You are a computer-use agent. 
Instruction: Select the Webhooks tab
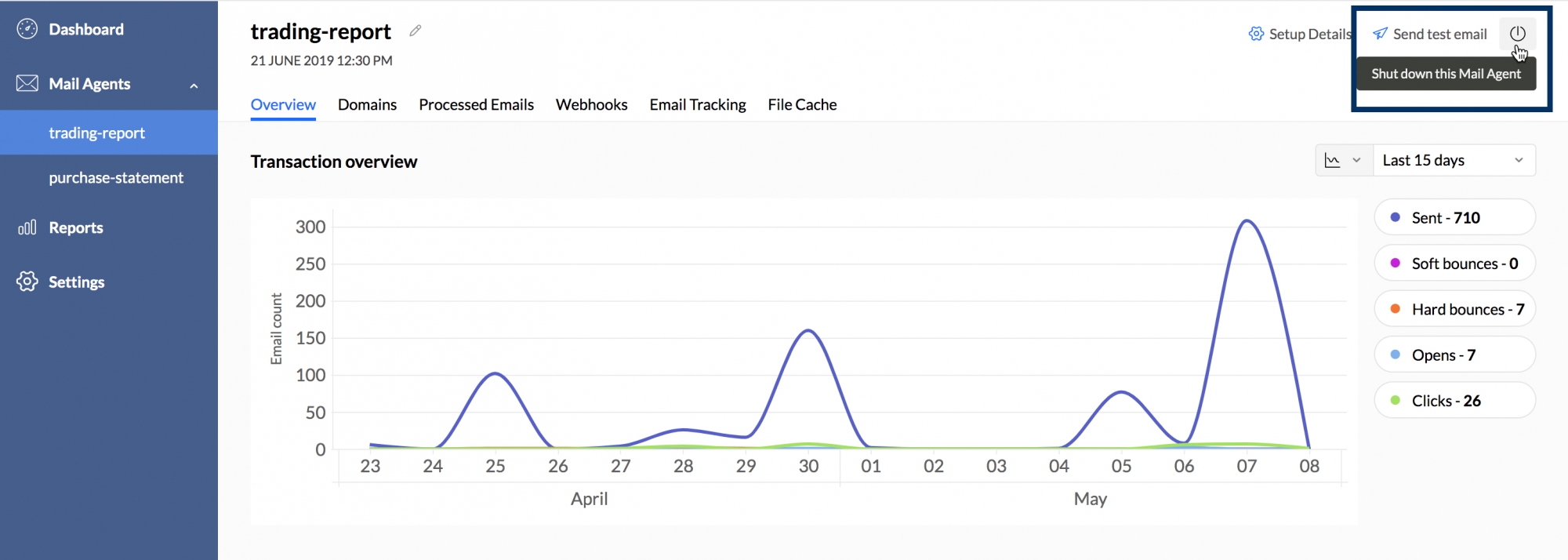click(591, 104)
